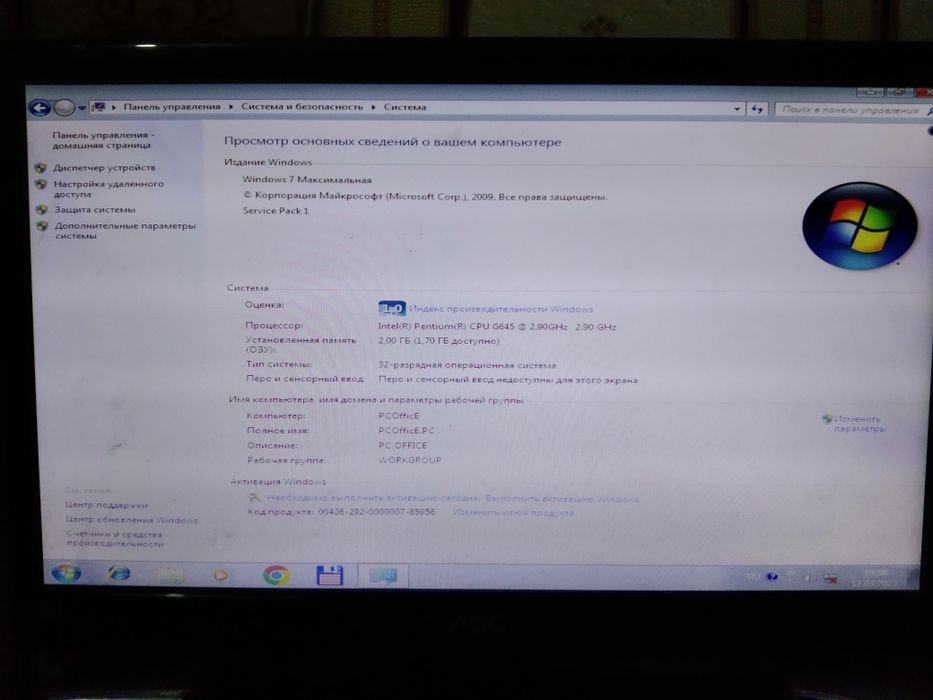Viewport: 933px width, 700px height.
Task: Select '32-разрядная операционная система' text
Action: click(467, 365)
